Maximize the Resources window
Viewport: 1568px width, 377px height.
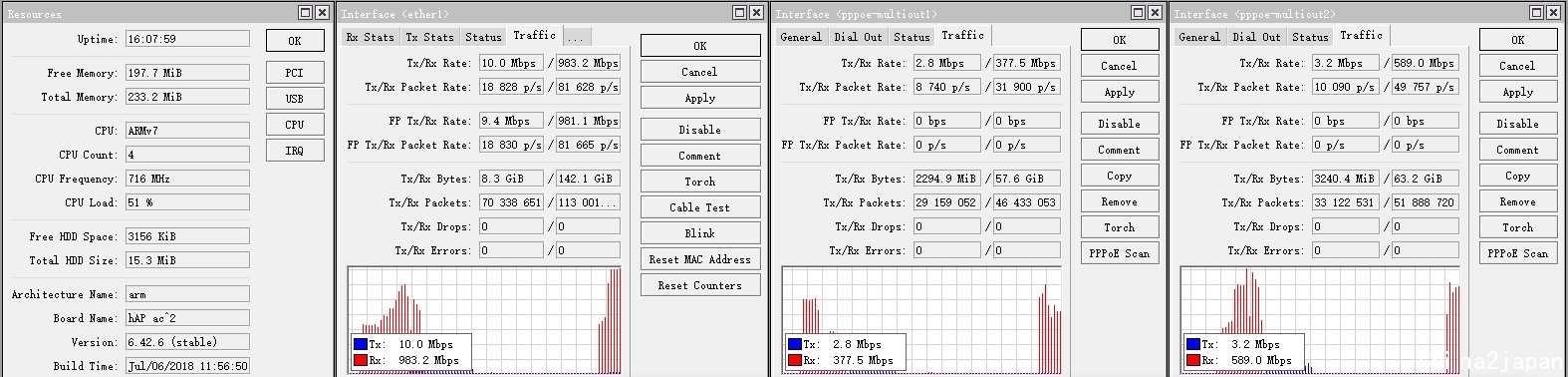[x=306, y=13]
